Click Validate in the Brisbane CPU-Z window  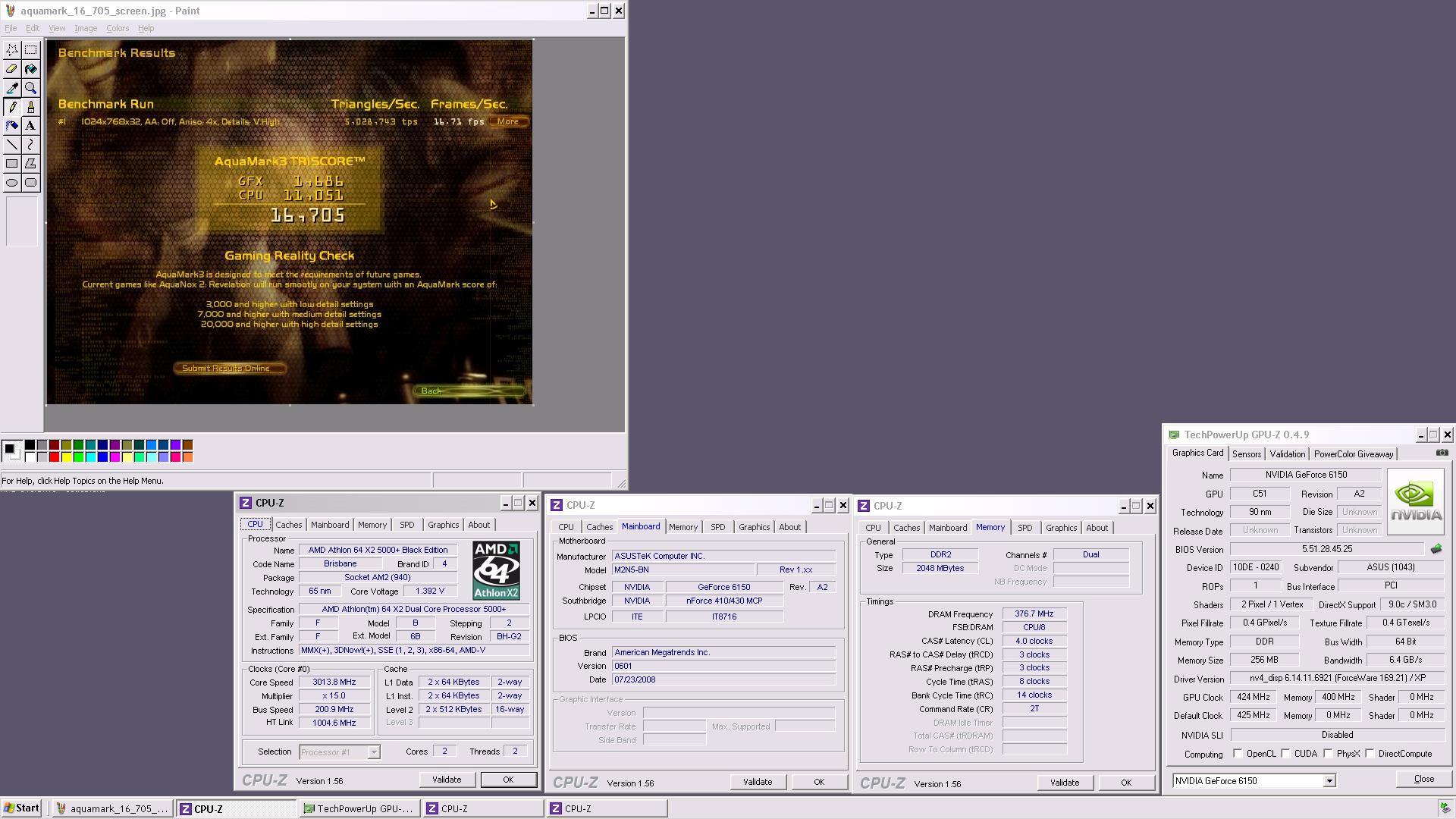tap(447, 780)
